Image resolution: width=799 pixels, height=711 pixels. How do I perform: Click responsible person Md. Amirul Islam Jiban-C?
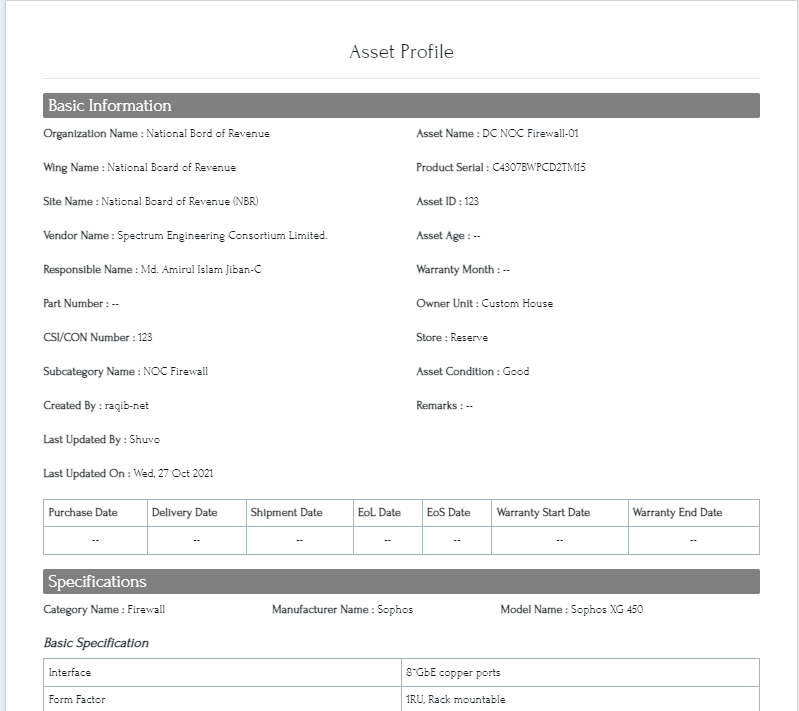coord(200,270)
